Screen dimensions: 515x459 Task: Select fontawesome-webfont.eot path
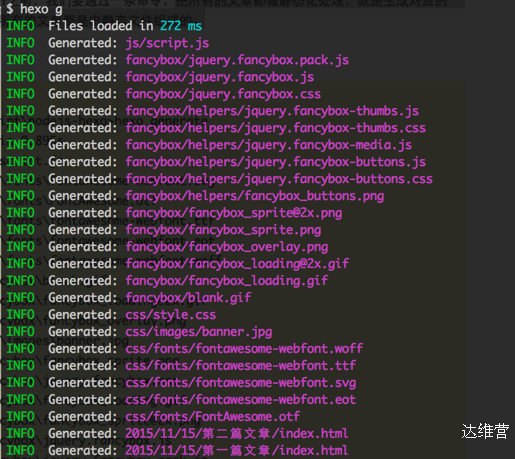click(241, 400)
